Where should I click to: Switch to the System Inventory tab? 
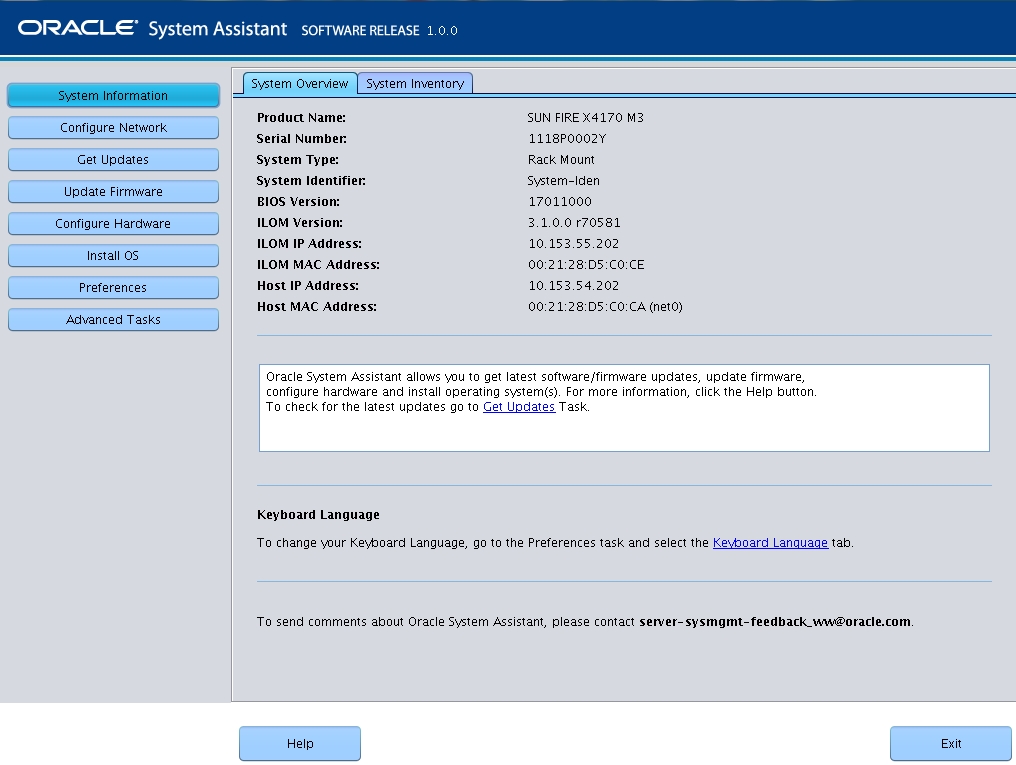click(x=415, y=83)
